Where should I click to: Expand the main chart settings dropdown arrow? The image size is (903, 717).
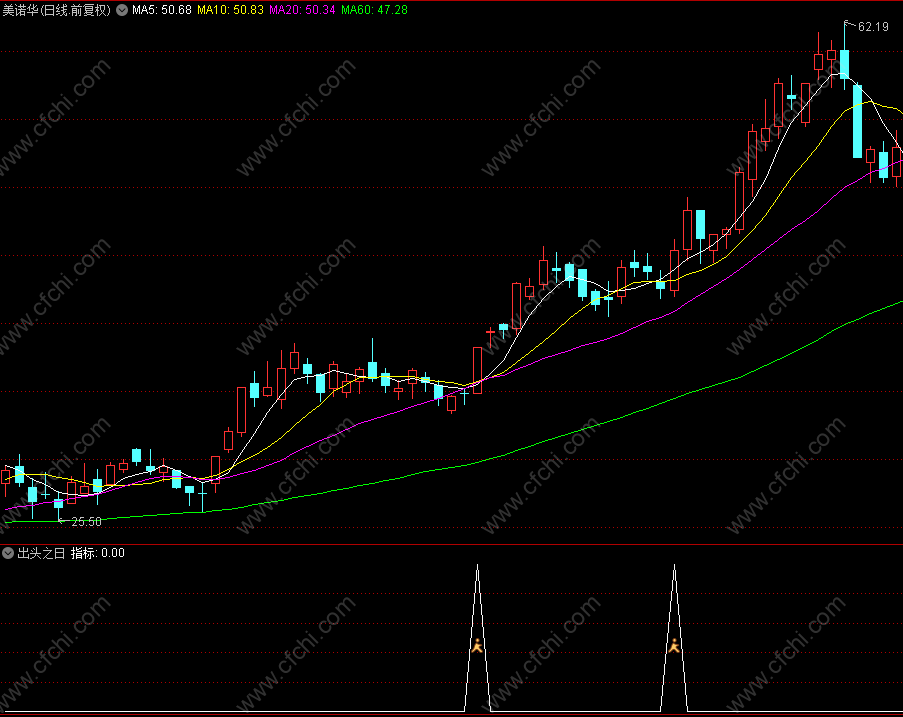(122, 10)
